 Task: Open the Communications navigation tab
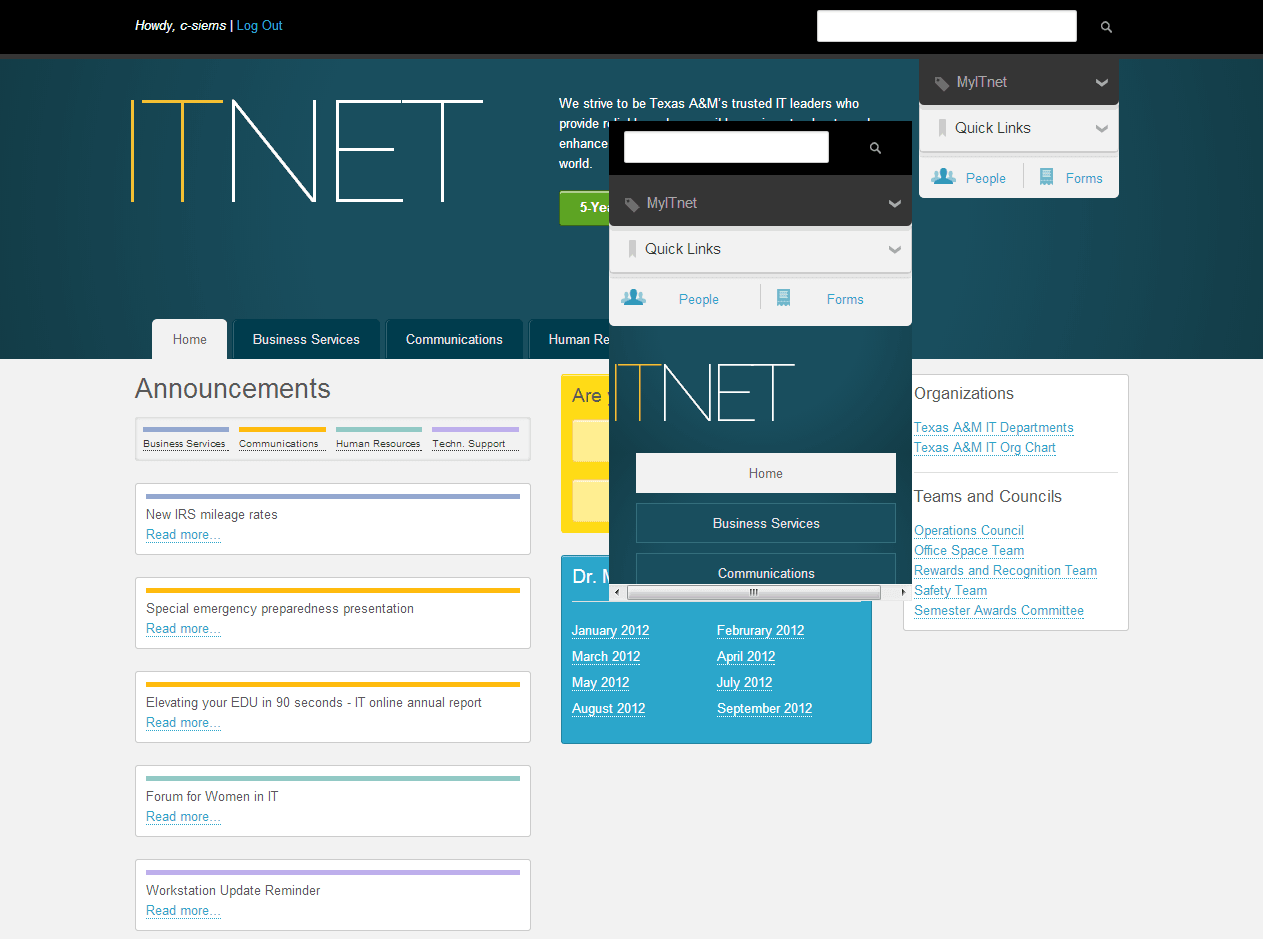pos(454,339)
